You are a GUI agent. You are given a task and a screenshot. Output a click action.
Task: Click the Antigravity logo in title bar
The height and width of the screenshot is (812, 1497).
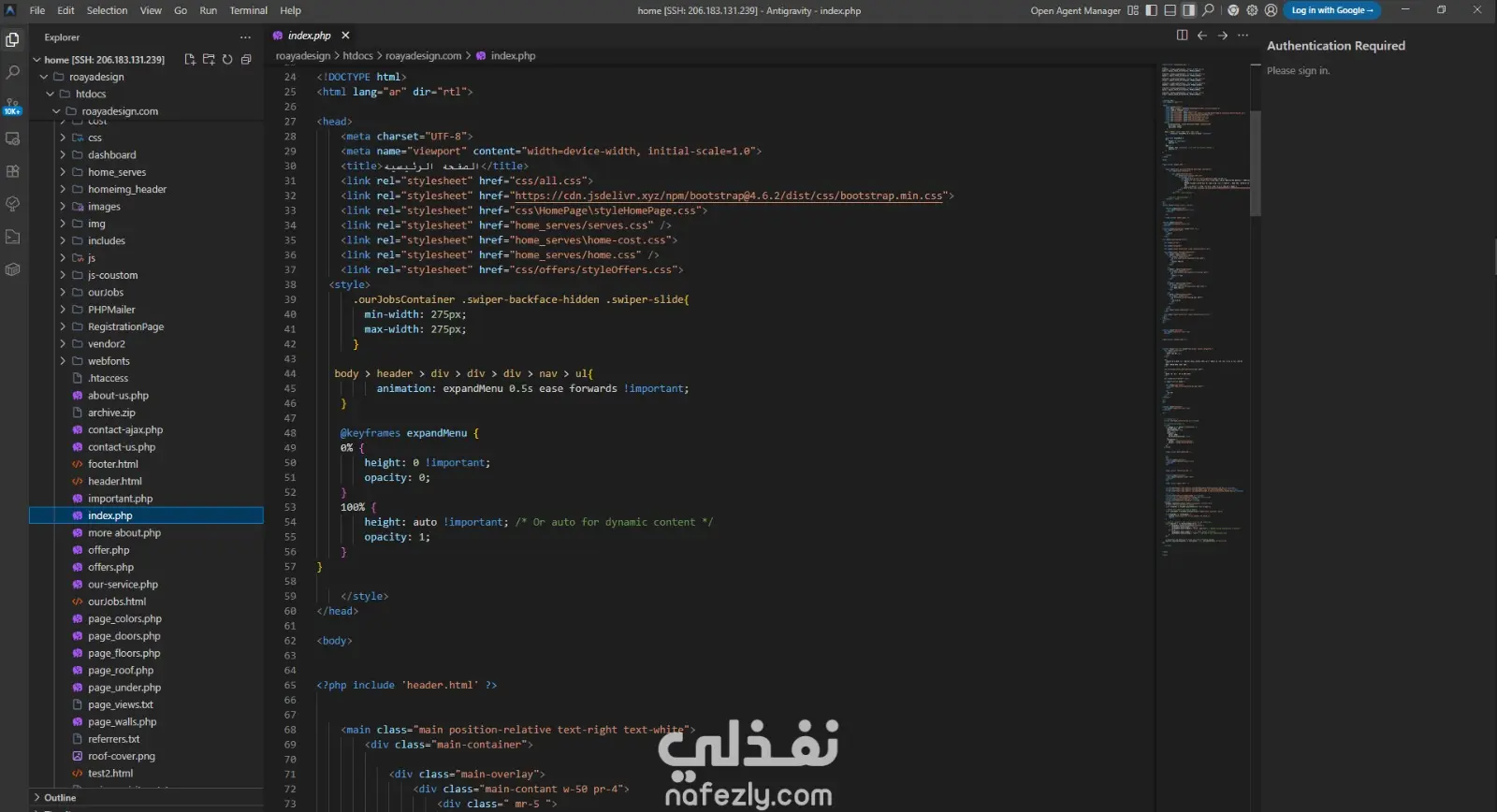11,10
